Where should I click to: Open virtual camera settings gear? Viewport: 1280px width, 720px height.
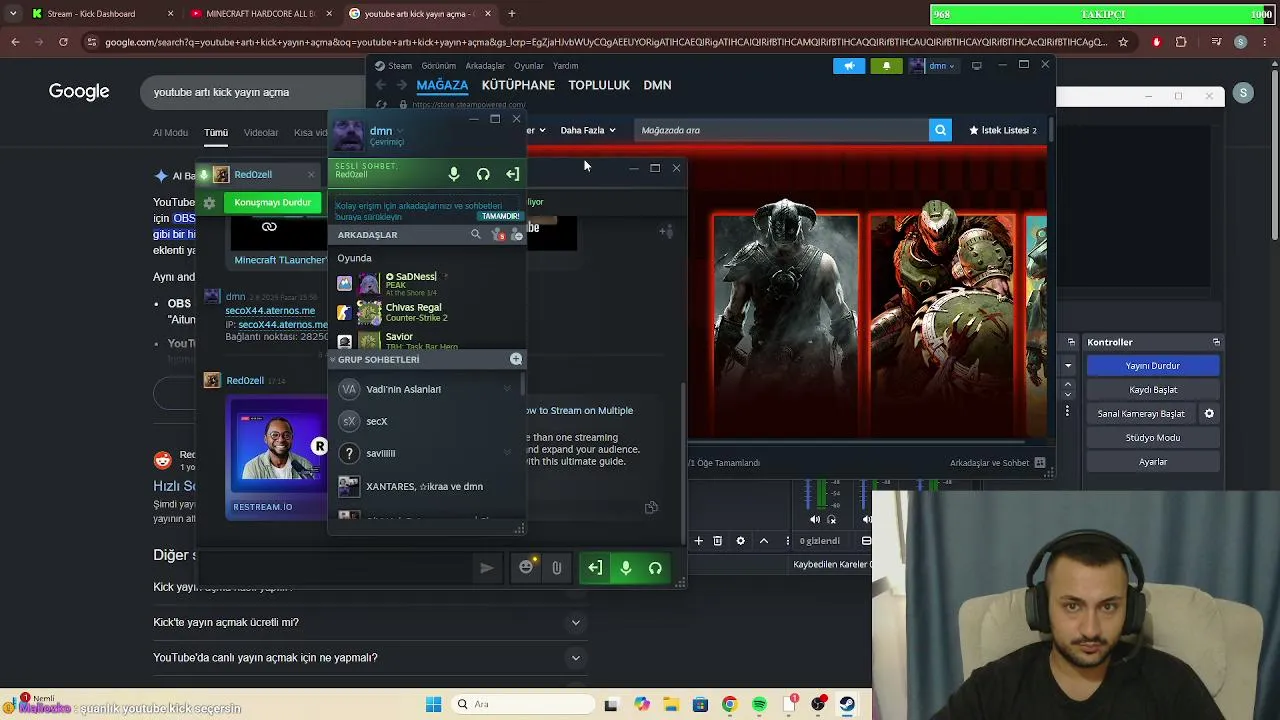1209,414
